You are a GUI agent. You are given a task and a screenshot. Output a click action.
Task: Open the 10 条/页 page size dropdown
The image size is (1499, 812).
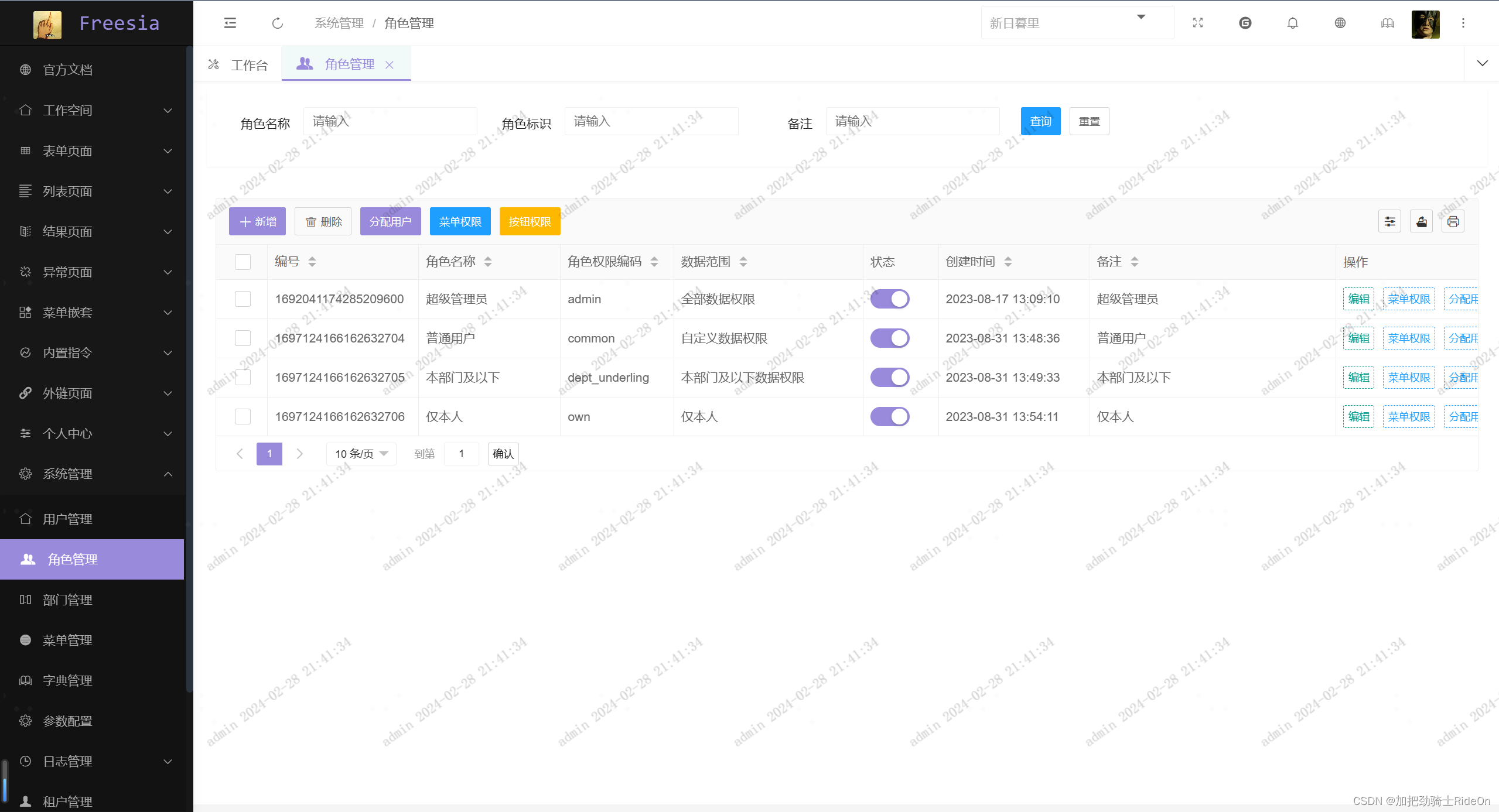pyautogui.click(x=361, y=454)
